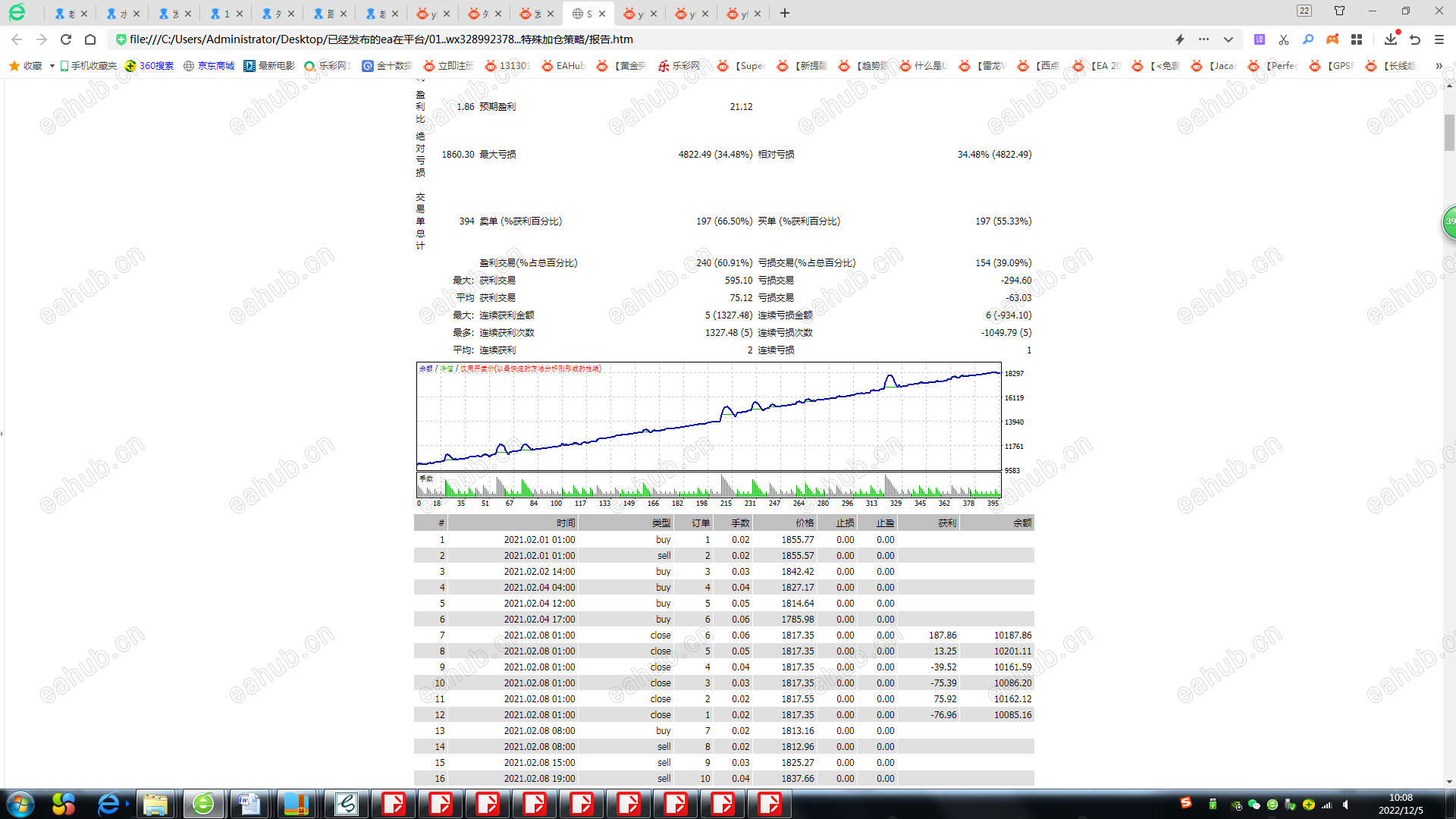Screen dimensions: 1456x819
Task: Click the browser home icon
Action: 90,39
